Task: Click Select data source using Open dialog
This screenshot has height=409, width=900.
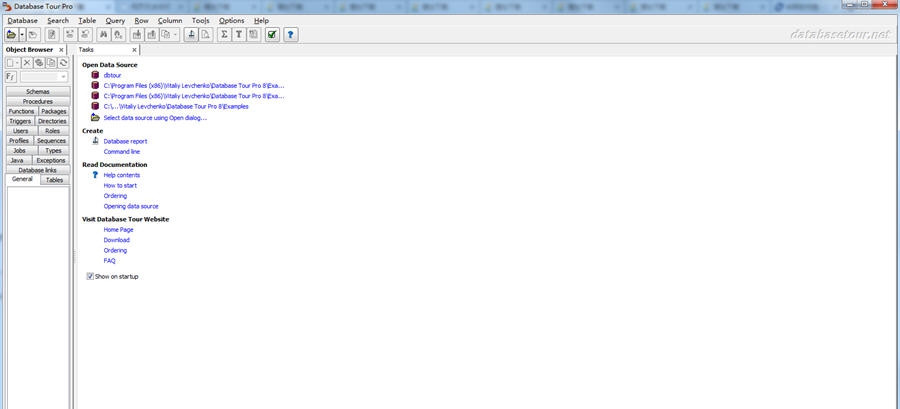Action: tap(155, 118)
